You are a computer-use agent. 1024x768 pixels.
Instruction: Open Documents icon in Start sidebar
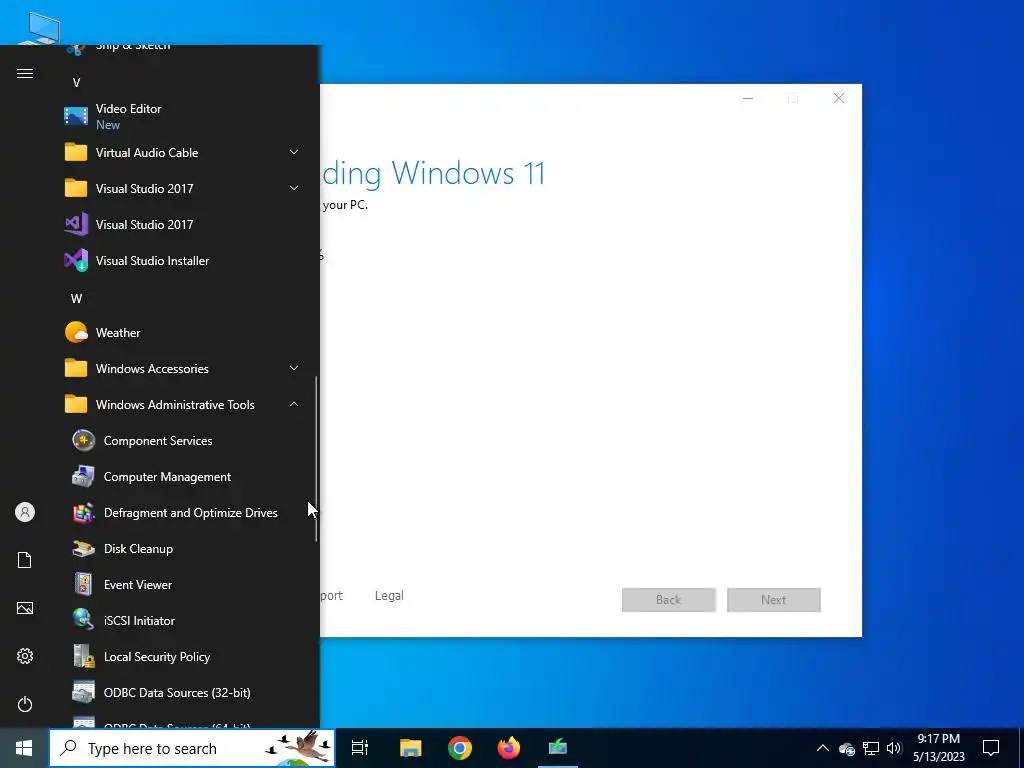coord(25,560)
